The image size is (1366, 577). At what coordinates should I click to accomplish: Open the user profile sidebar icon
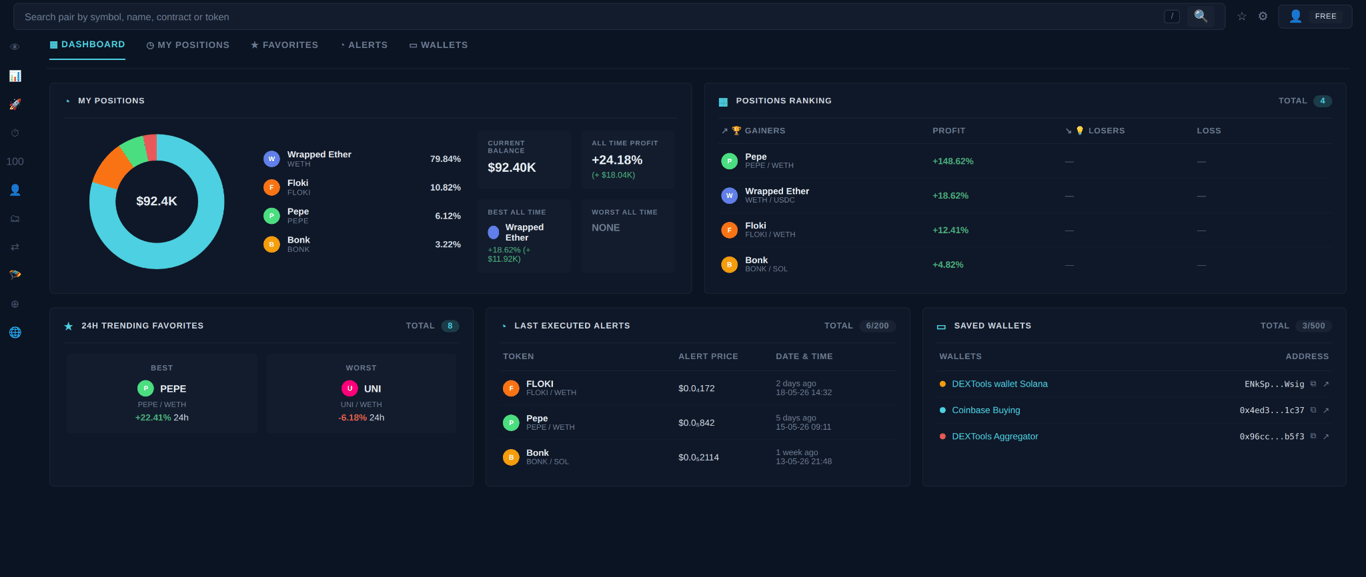[15, 190]
